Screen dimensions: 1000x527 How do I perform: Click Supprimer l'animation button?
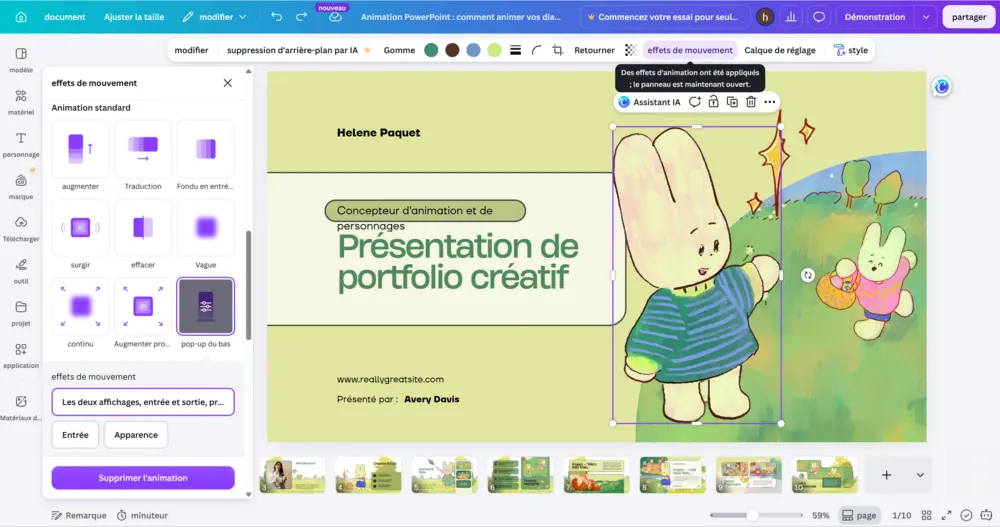[143, 478]
